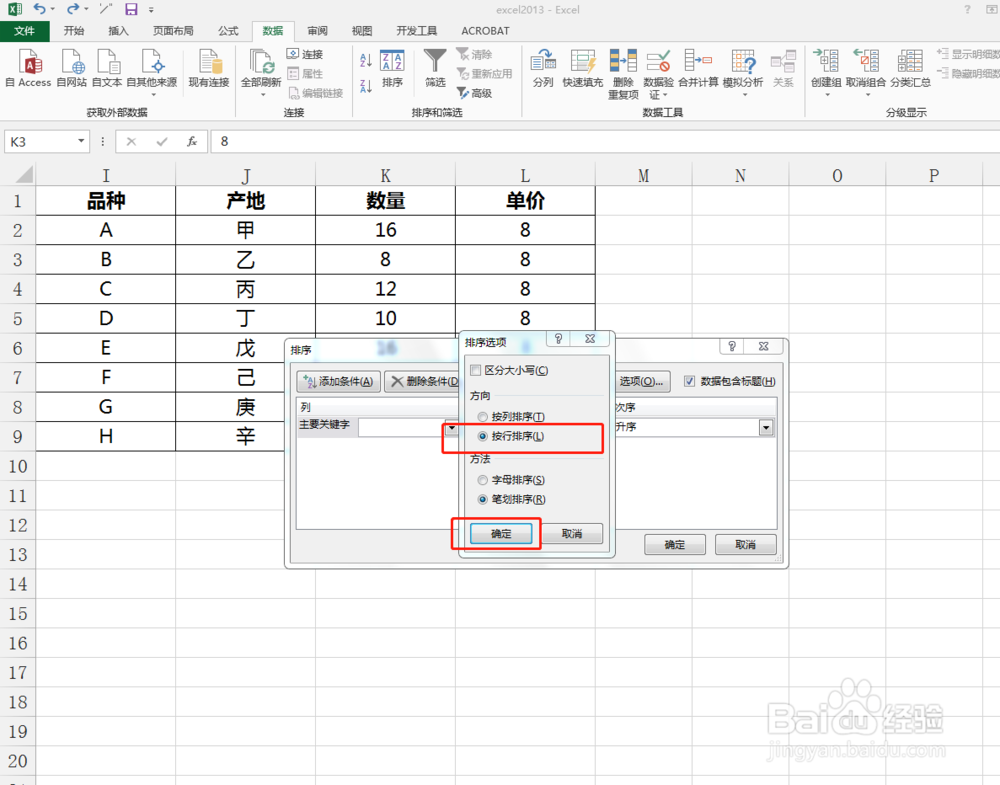Screen dimensions: 1000x785
Task: Check the 区分大小写 checkbox
Action: pos(475,370)
